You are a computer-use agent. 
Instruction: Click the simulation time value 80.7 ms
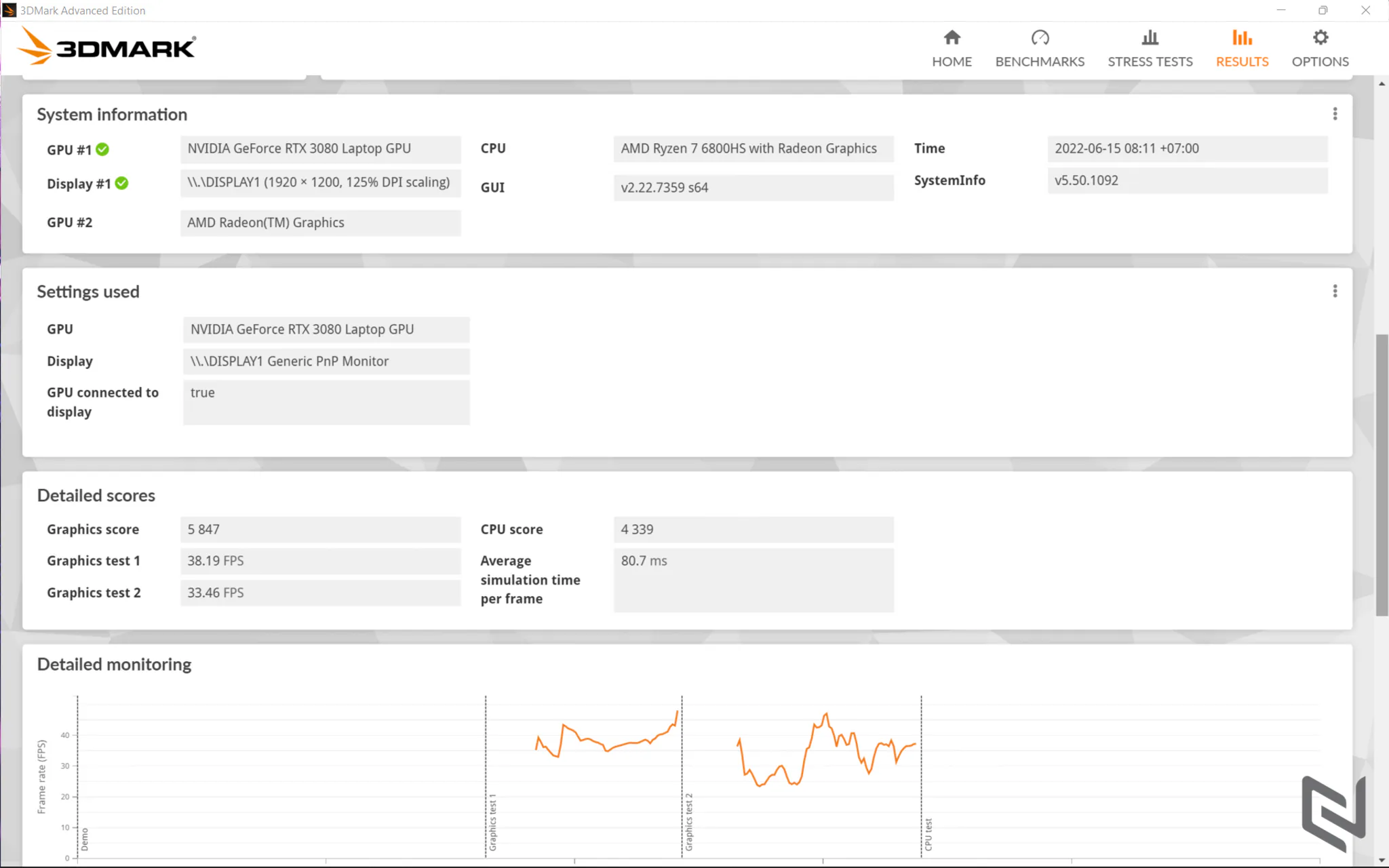point(754,580)
